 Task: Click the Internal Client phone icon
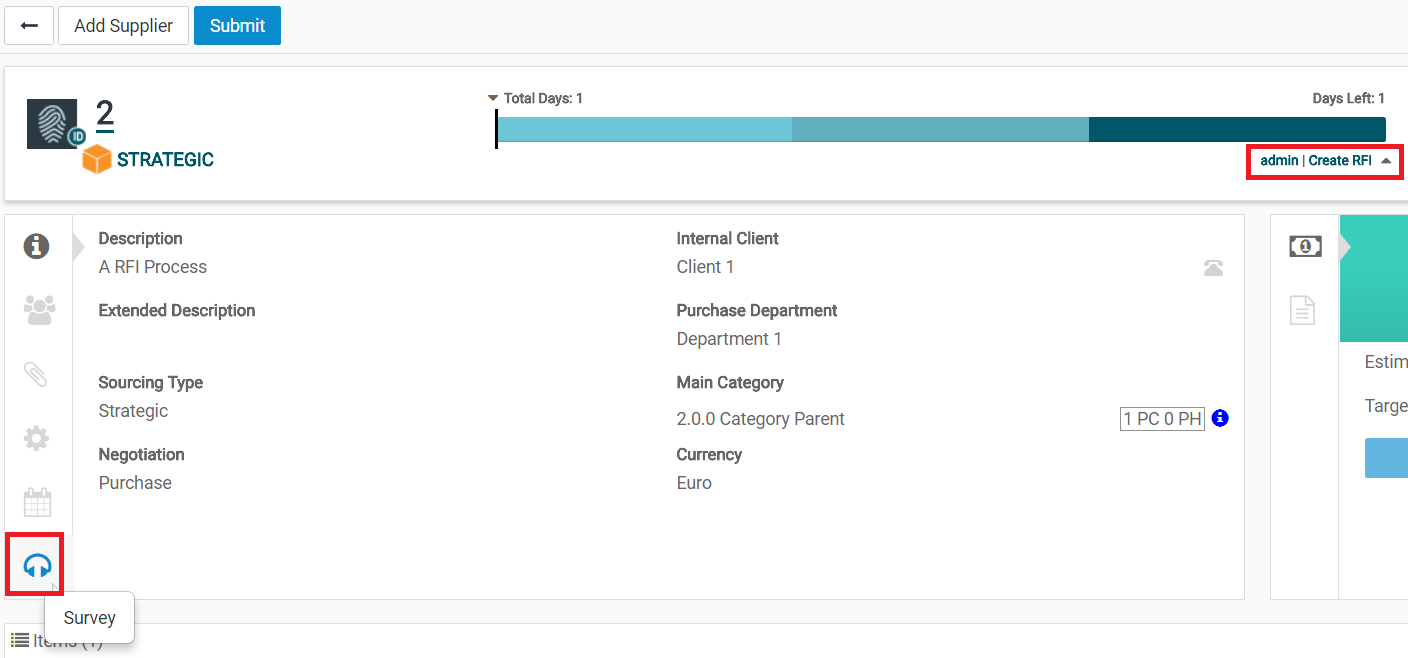tap(1213, 268)
